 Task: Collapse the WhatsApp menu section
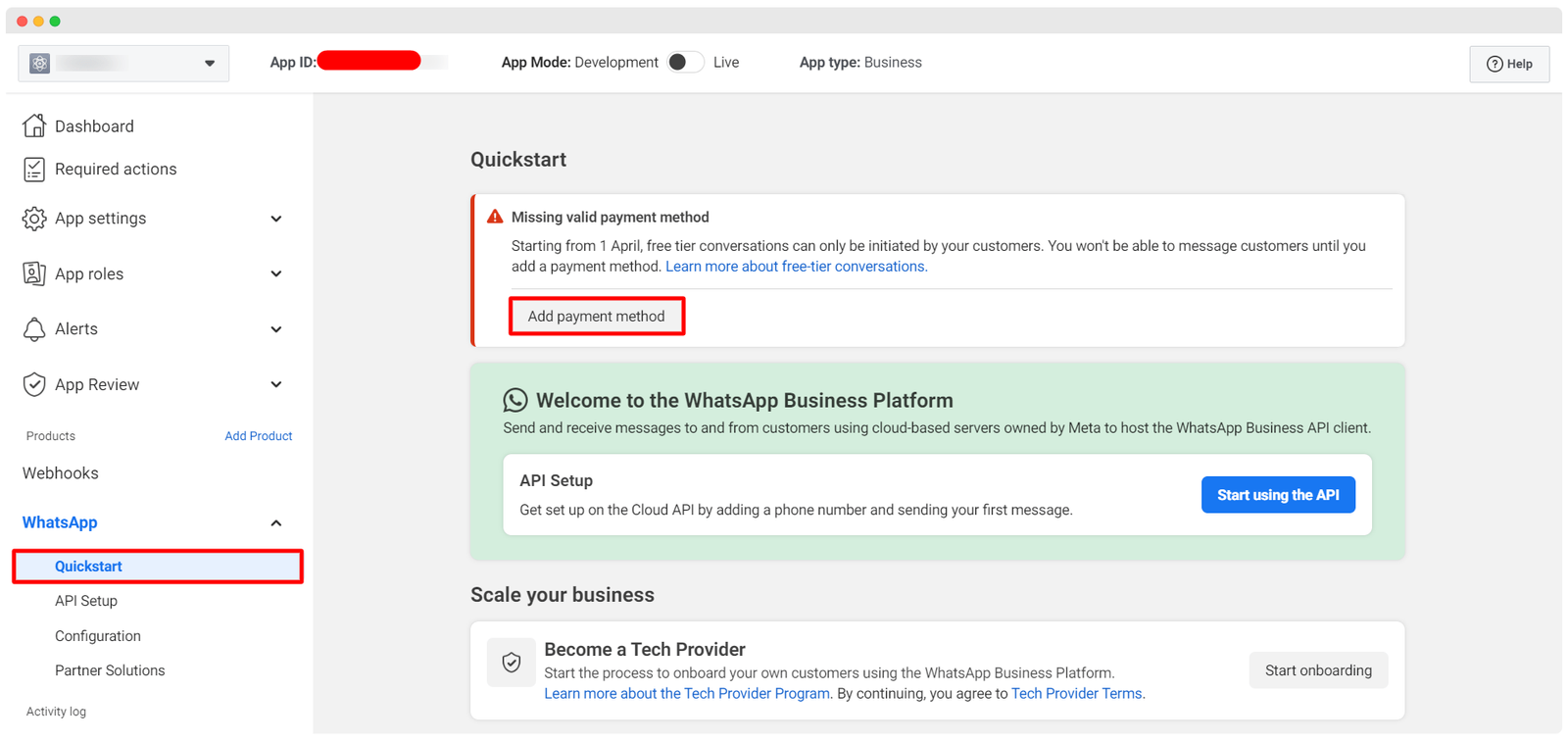(275, 523)
